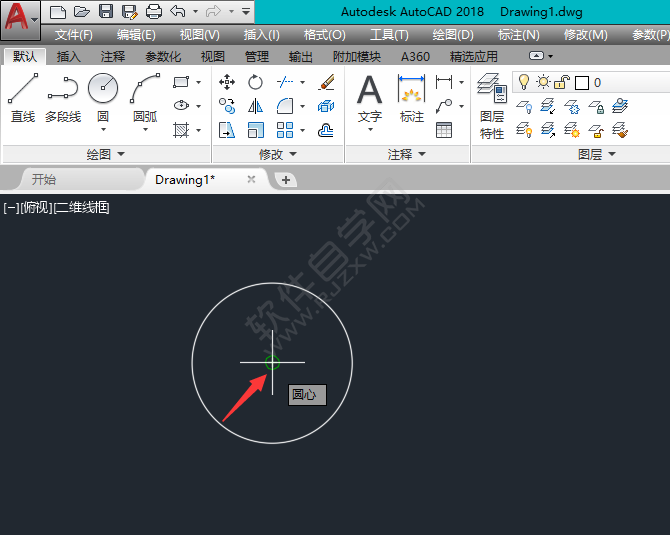Add a new drawing tab with plus
This screenshot has height=535, width=670.
[x=286, y=180]
